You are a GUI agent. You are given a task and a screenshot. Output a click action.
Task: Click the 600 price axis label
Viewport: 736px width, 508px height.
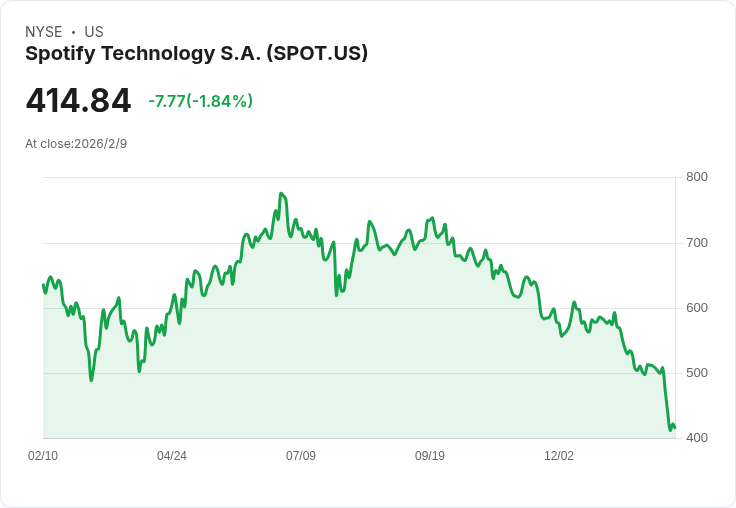point(697,308)
